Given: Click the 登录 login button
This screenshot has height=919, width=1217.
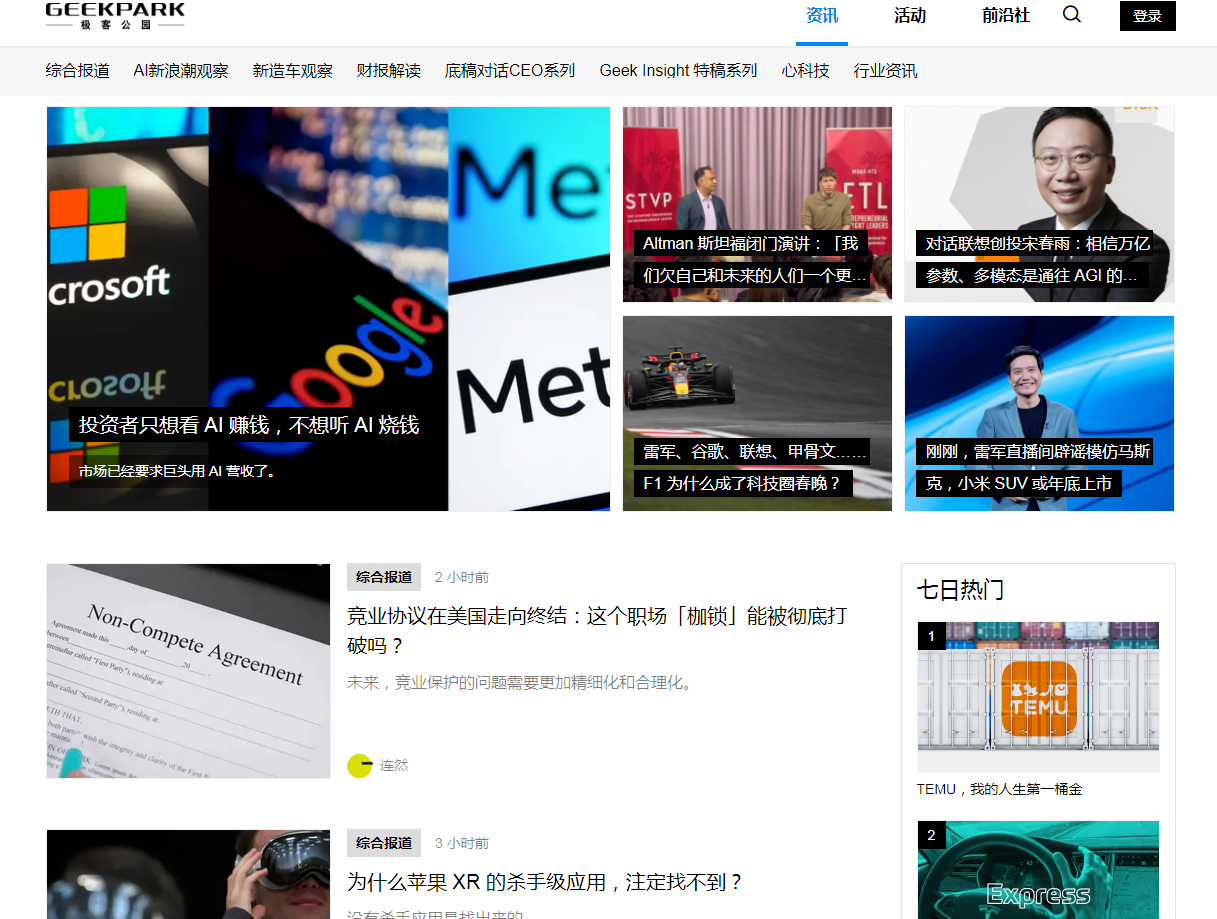Looking at the screenshot, I should click(1147, 16).
